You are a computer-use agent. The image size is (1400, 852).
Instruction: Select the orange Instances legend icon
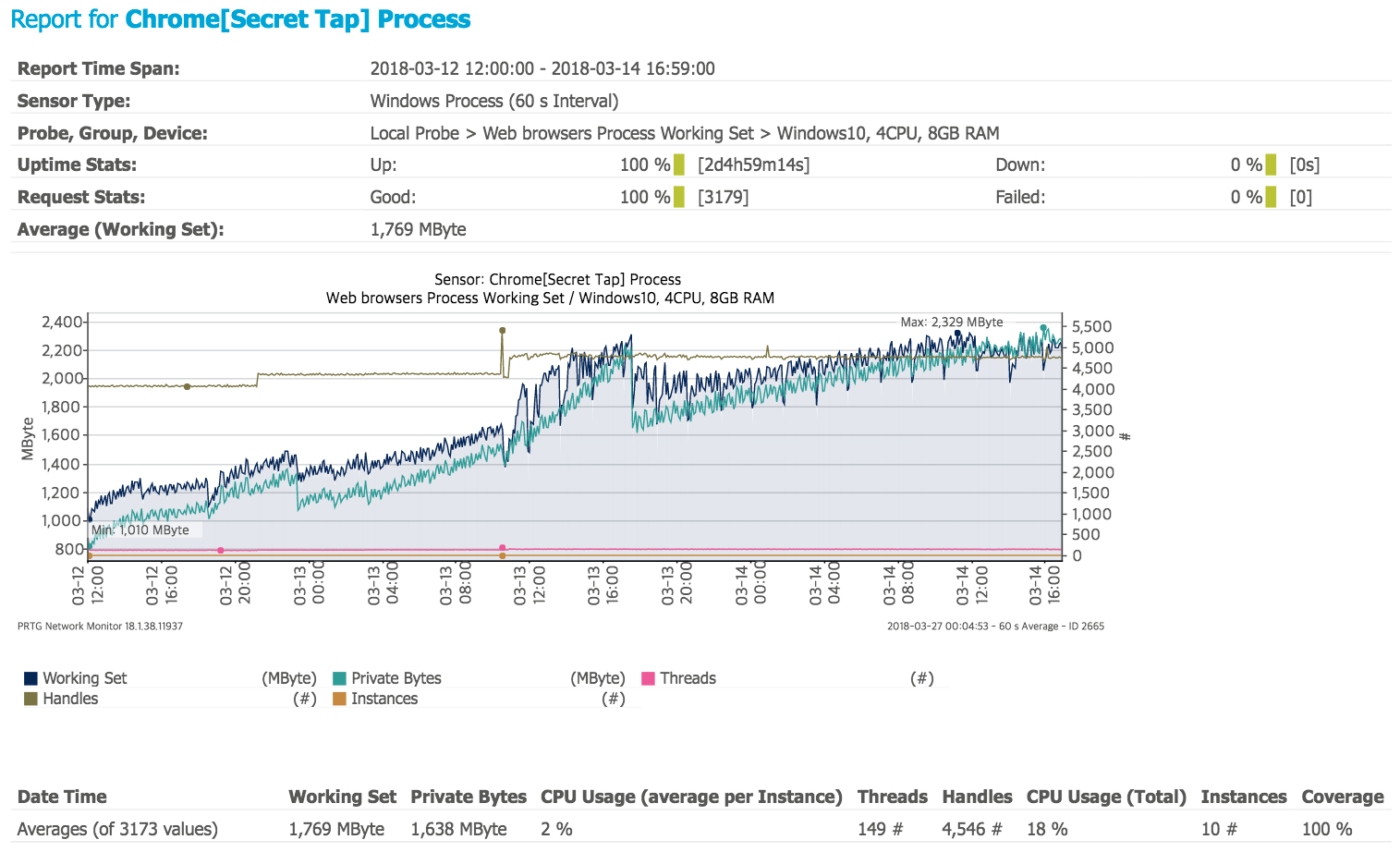click(338, 698)
